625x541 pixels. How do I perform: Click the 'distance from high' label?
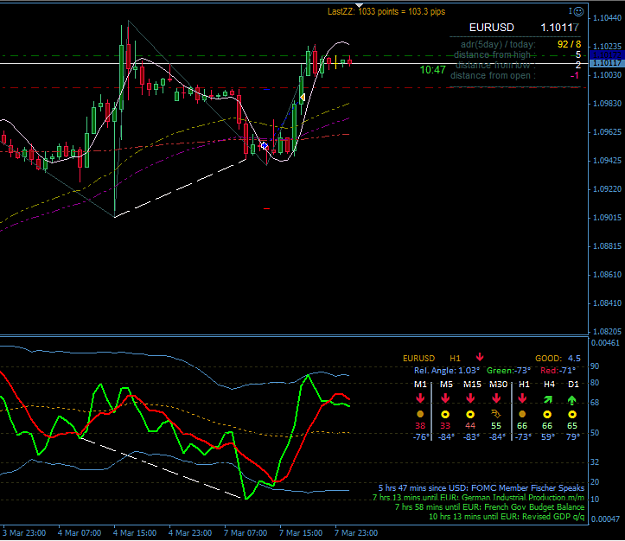click(x=493, y=55)
